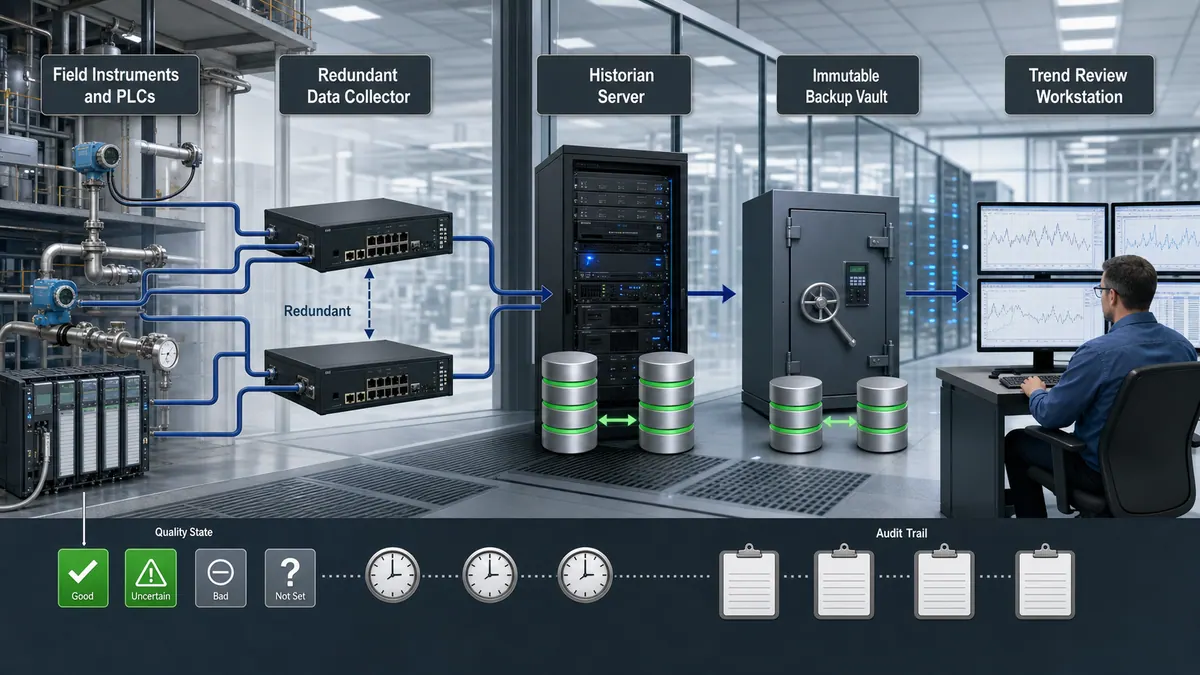This screenshot has height=675, width=1200.
Task: Click green sync arrow between Historian databases
Action: coord(618,421)
